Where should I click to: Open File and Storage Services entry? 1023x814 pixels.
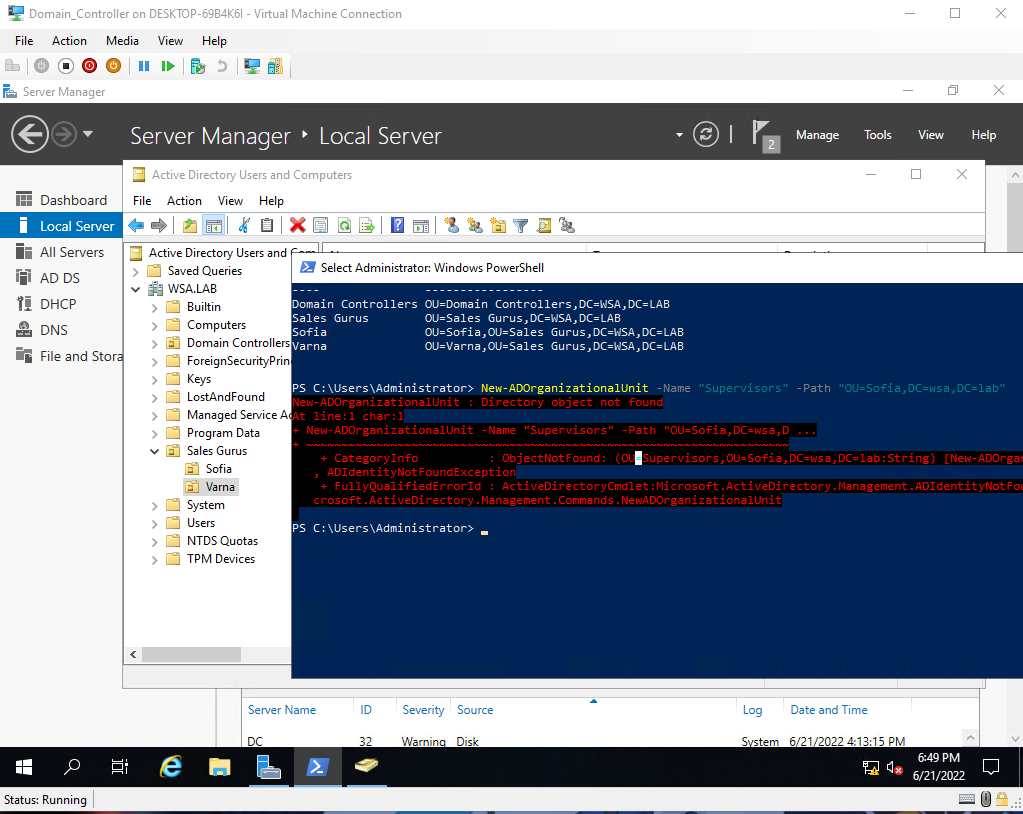click(61, 356)
